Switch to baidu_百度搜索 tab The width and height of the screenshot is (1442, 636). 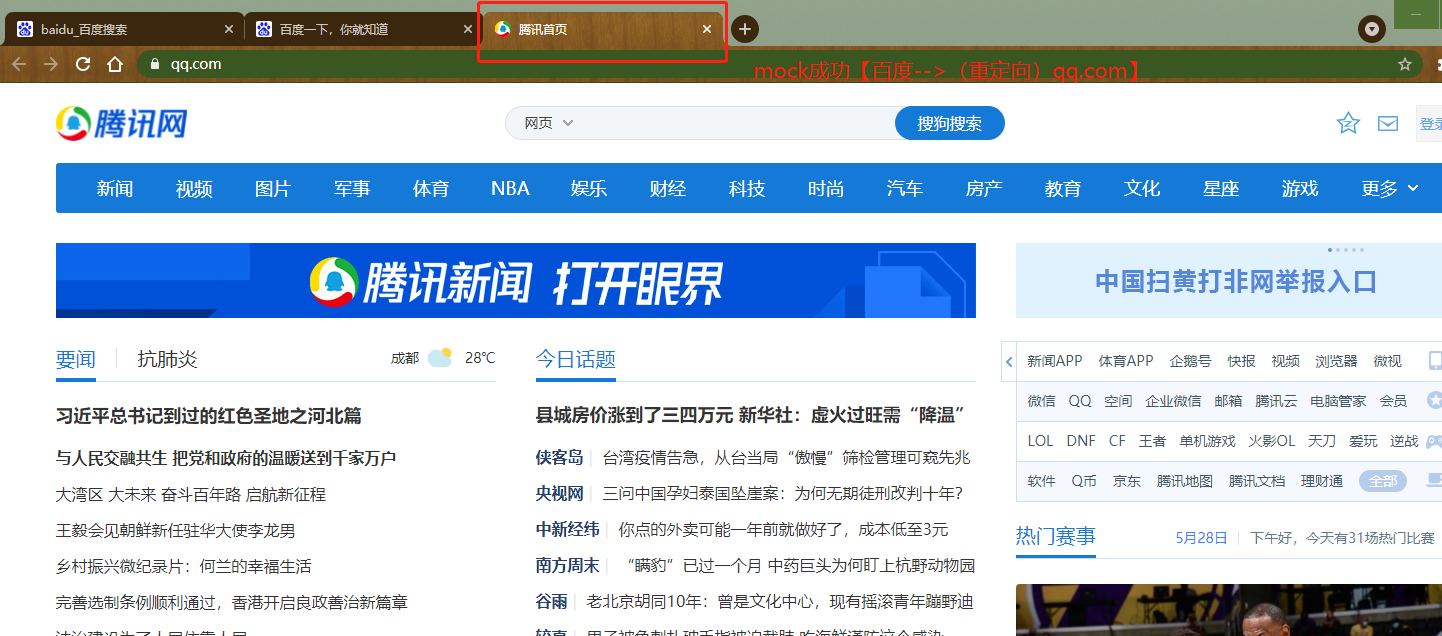point(124,29)
